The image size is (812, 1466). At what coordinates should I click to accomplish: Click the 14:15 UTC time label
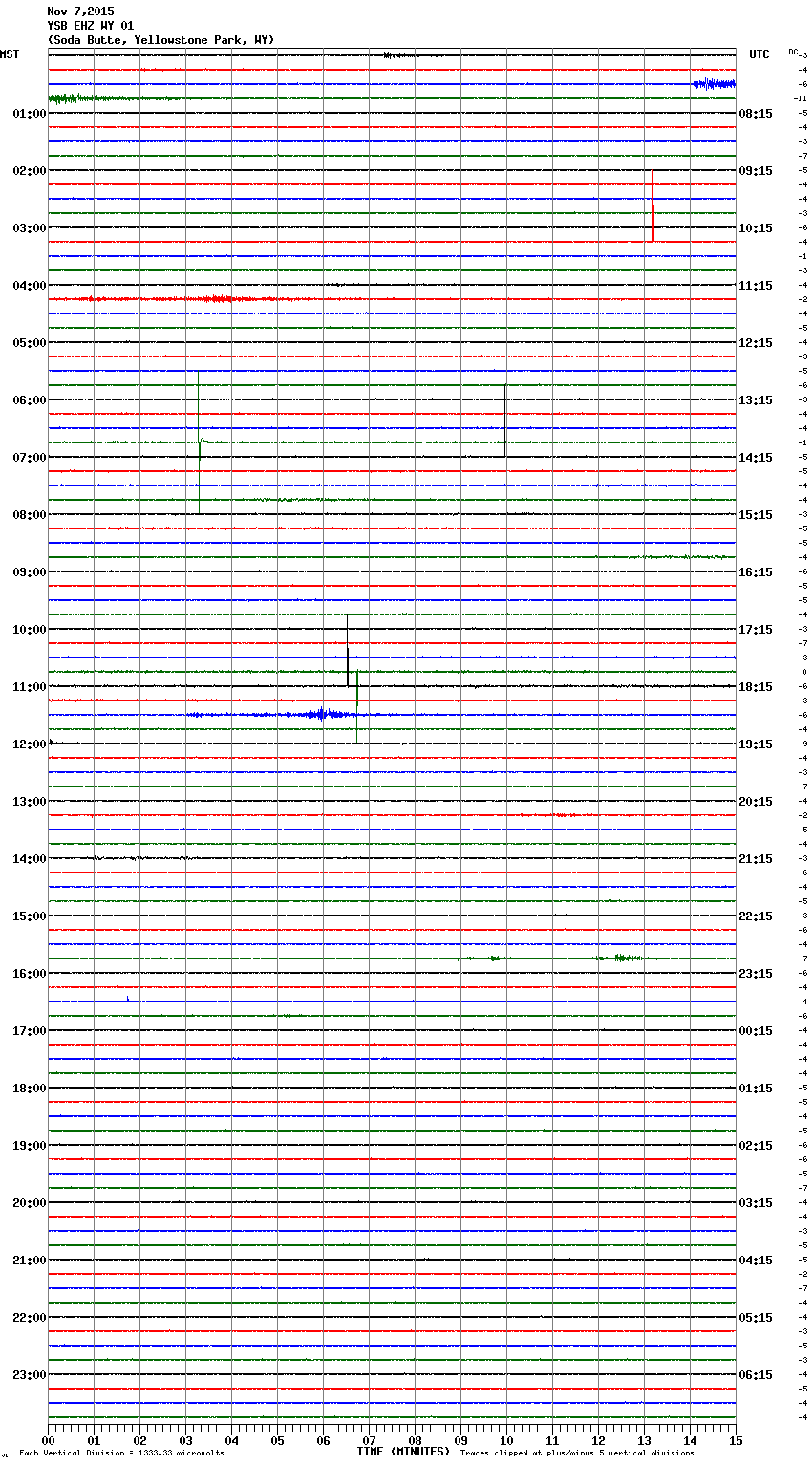(756, 458)
